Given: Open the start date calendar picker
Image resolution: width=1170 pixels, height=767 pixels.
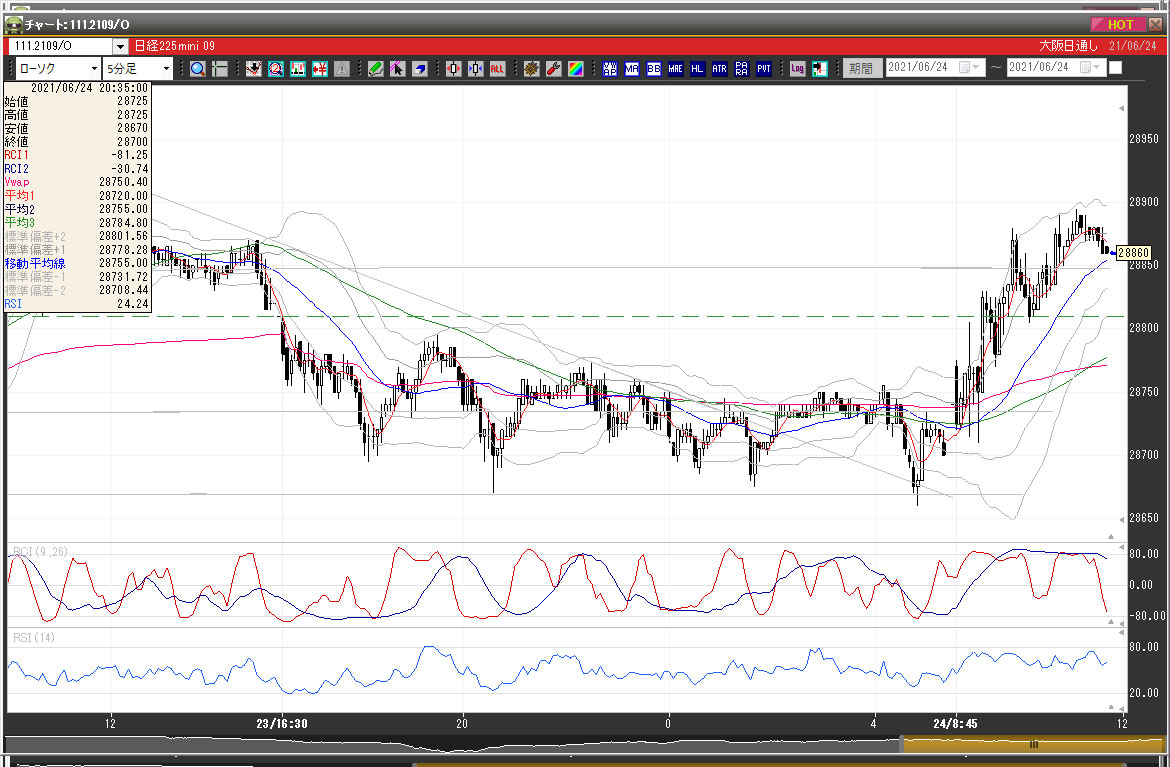Looking at the screenshot, I should (x=966, y=68).
